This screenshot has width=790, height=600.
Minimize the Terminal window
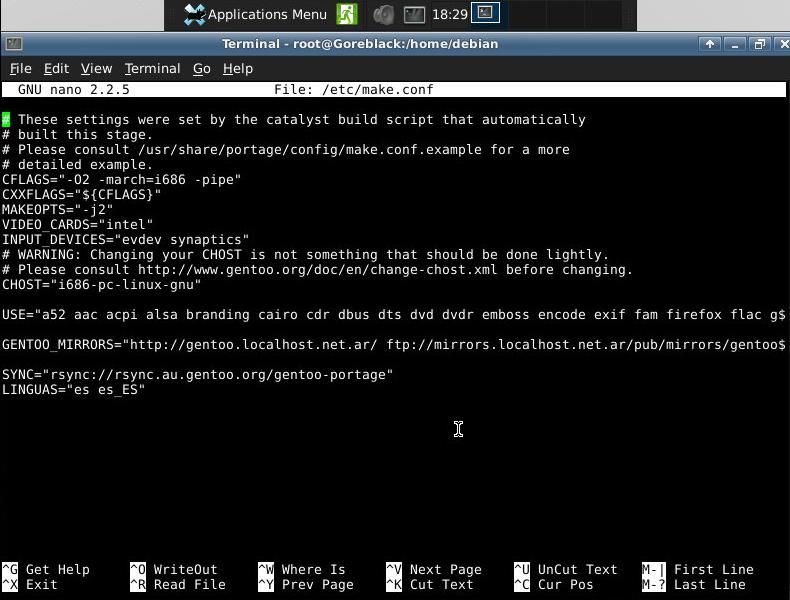(735, 44)
